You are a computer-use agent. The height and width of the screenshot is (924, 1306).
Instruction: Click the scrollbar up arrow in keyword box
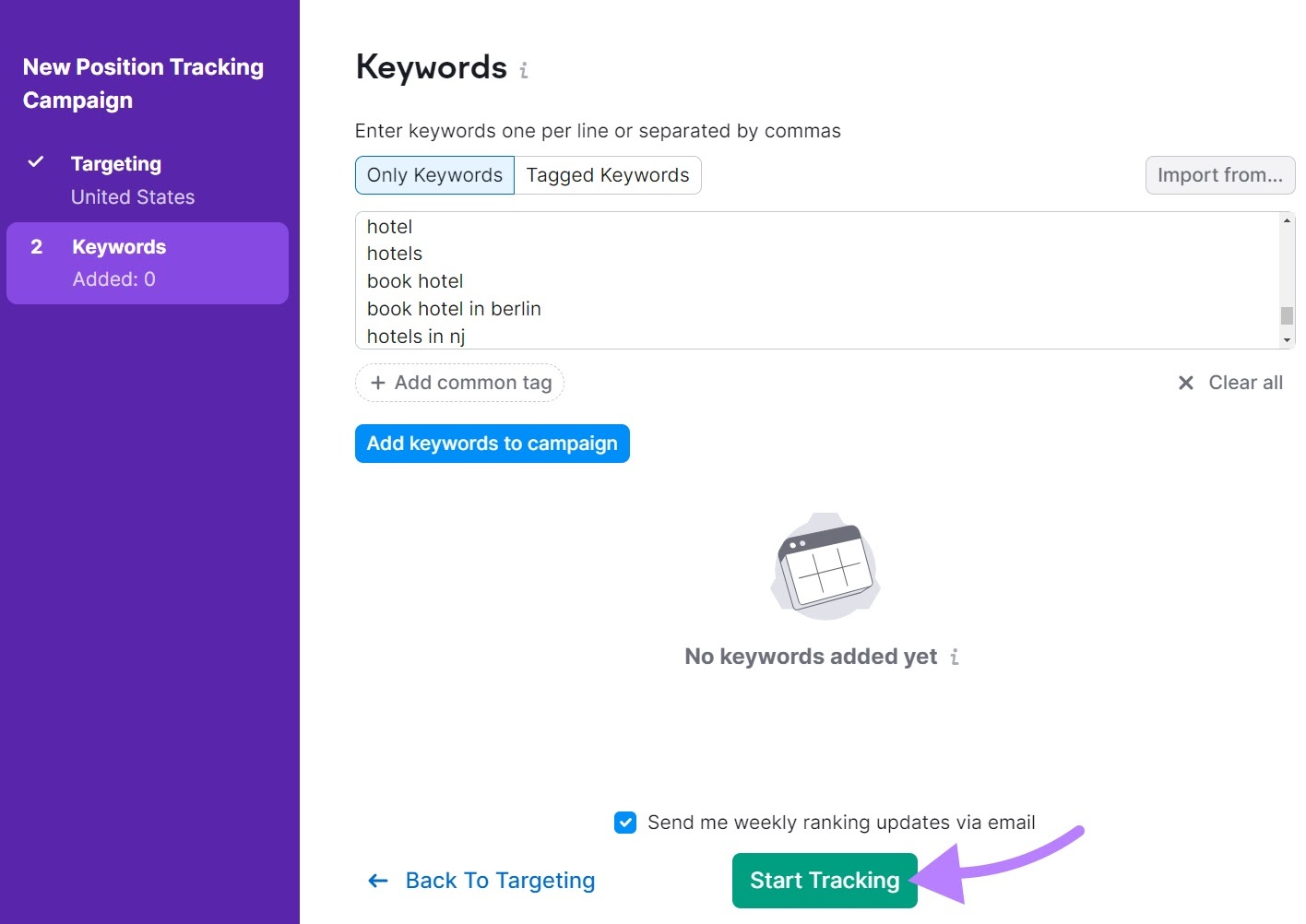[1286, 221]
